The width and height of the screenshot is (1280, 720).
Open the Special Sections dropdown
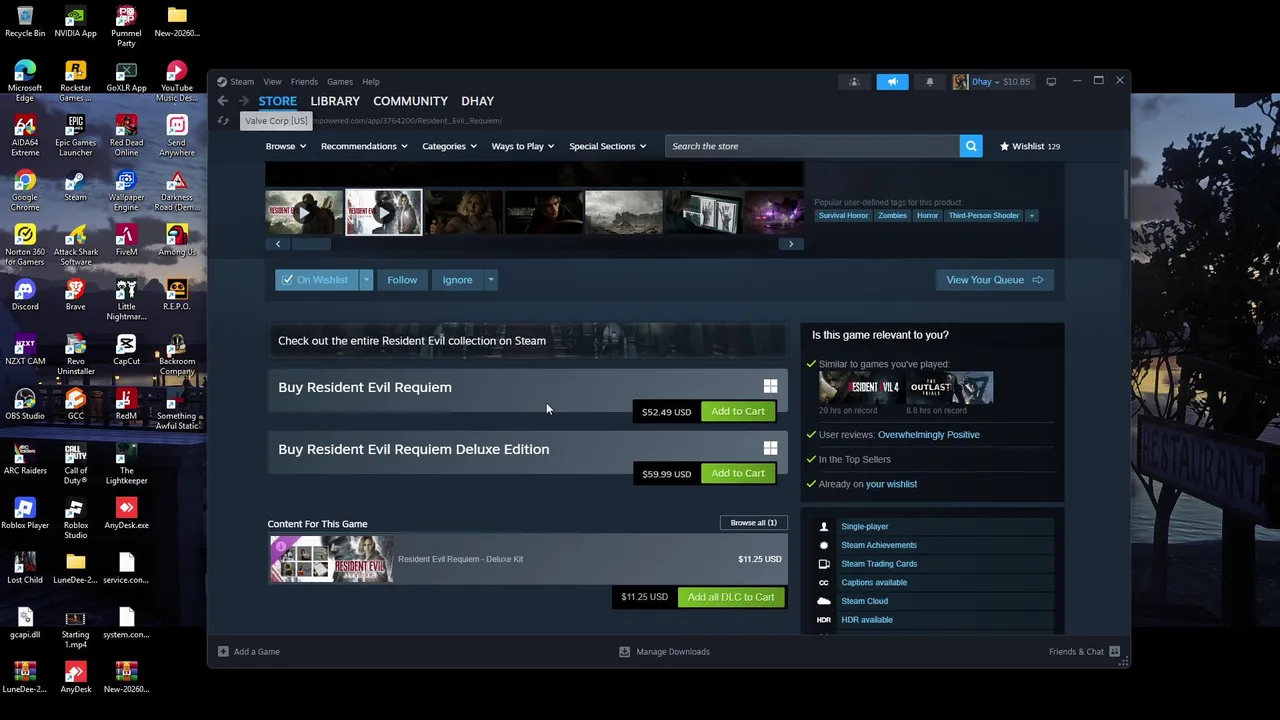[607, 146]
